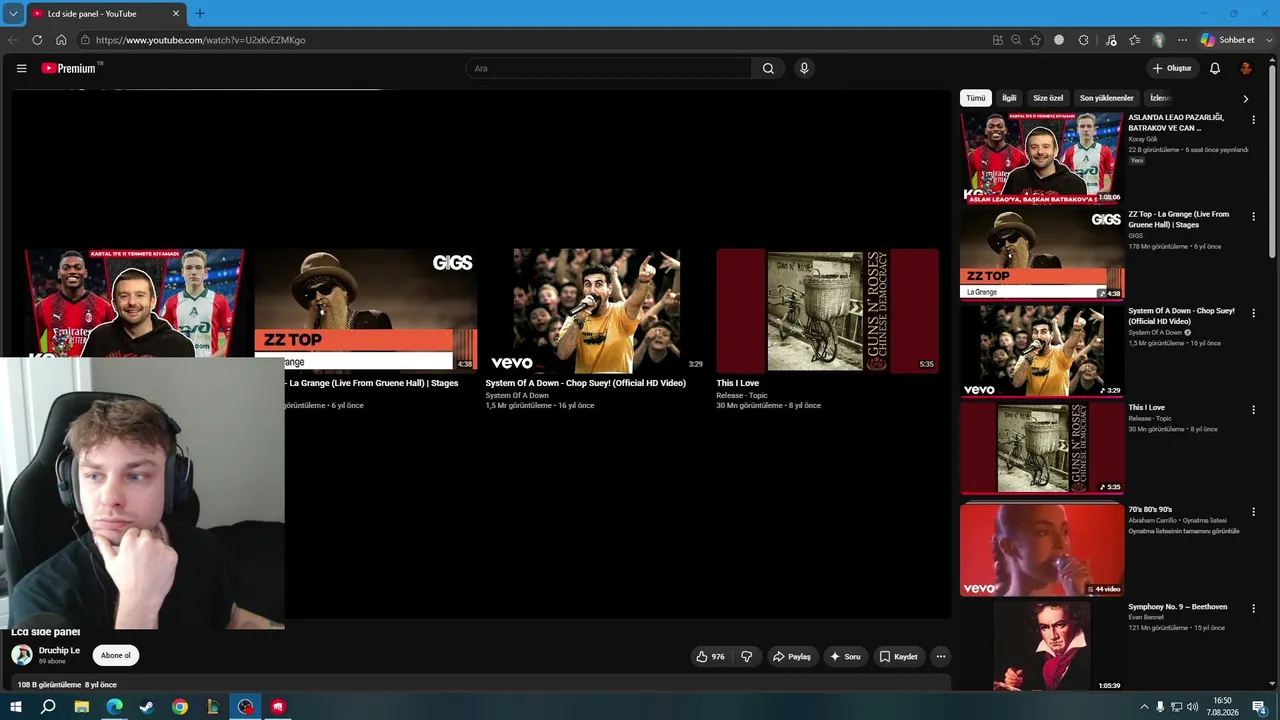
Task: Open the Windows Start menu
Action: click(16, 707)
